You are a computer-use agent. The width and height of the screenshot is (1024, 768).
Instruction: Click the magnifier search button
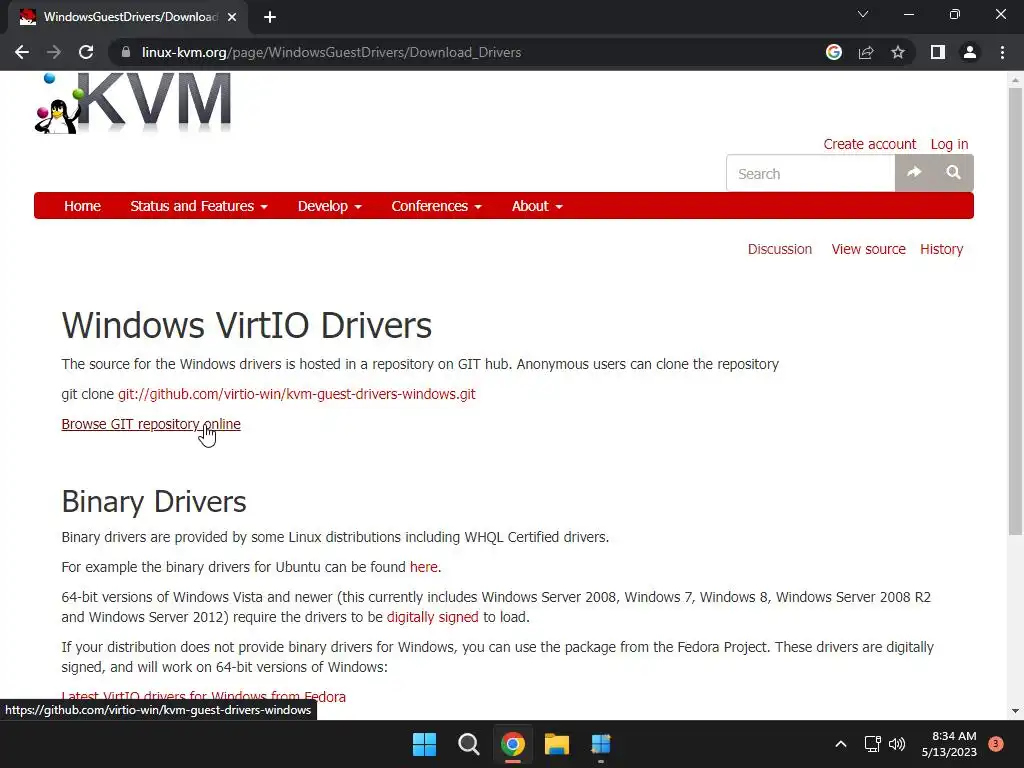(x=953, y=172)
